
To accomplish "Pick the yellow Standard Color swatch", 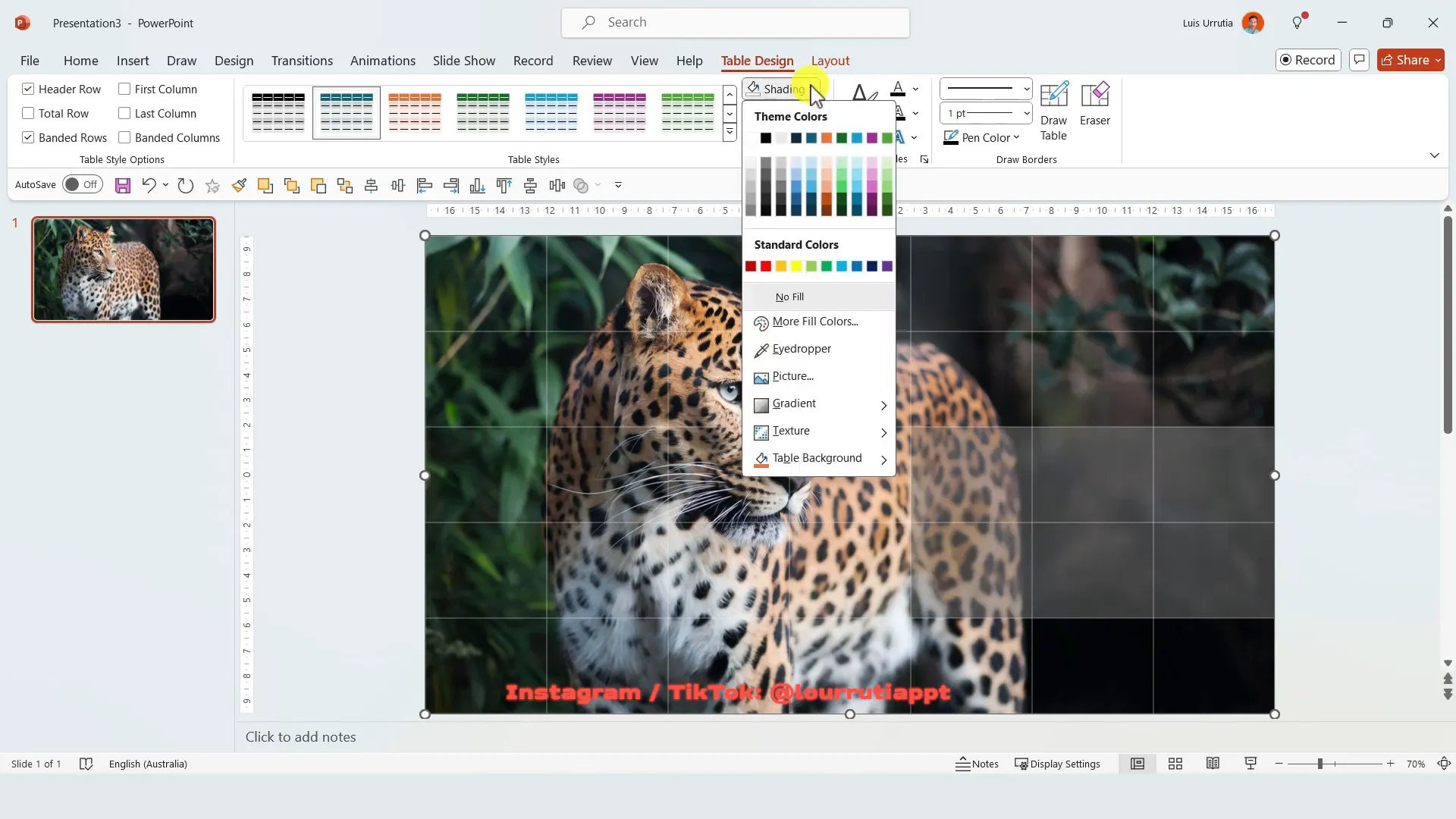I will (x=796, y=266).
